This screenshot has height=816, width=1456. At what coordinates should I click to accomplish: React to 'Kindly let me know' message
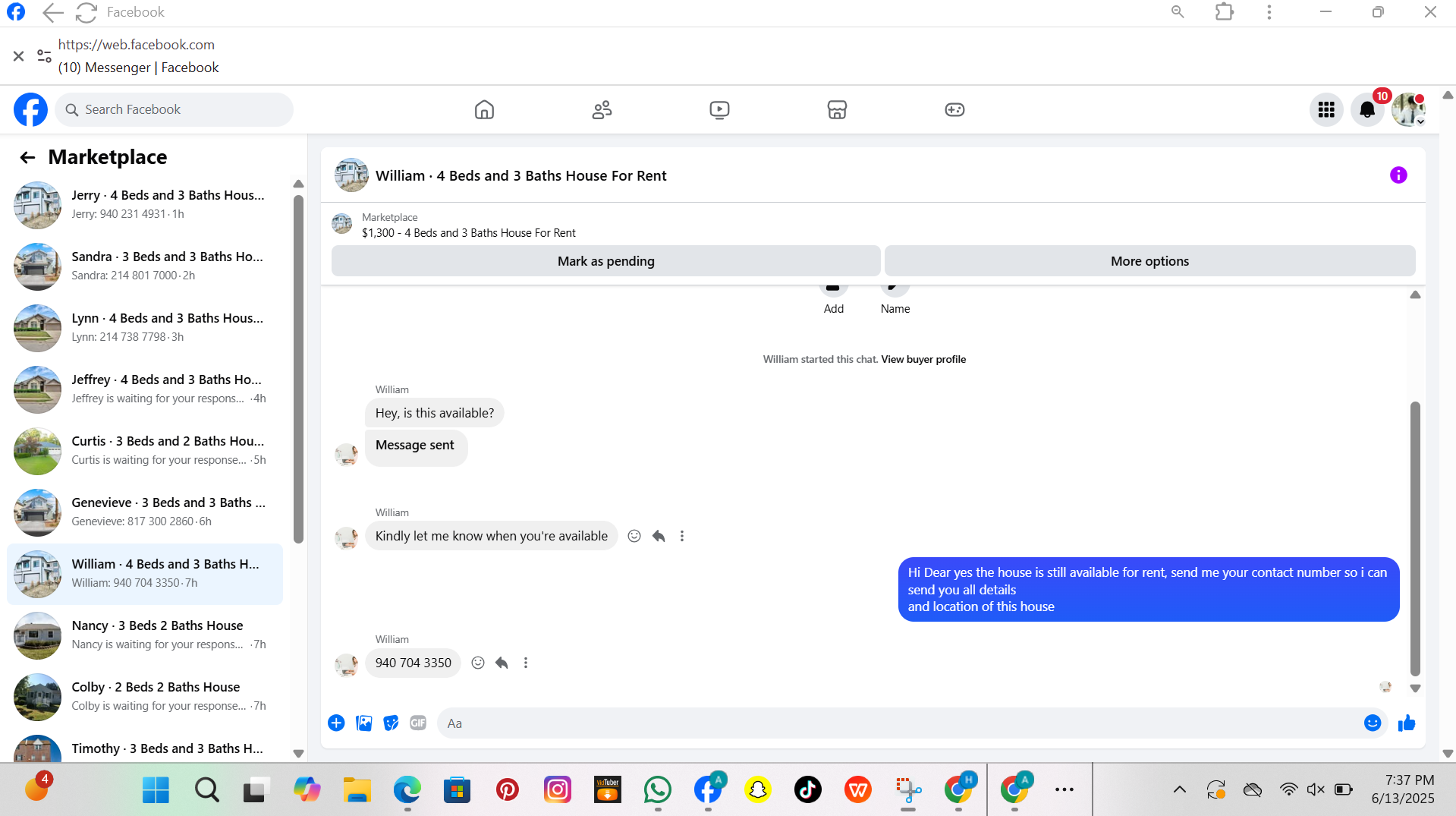point(634,536)
